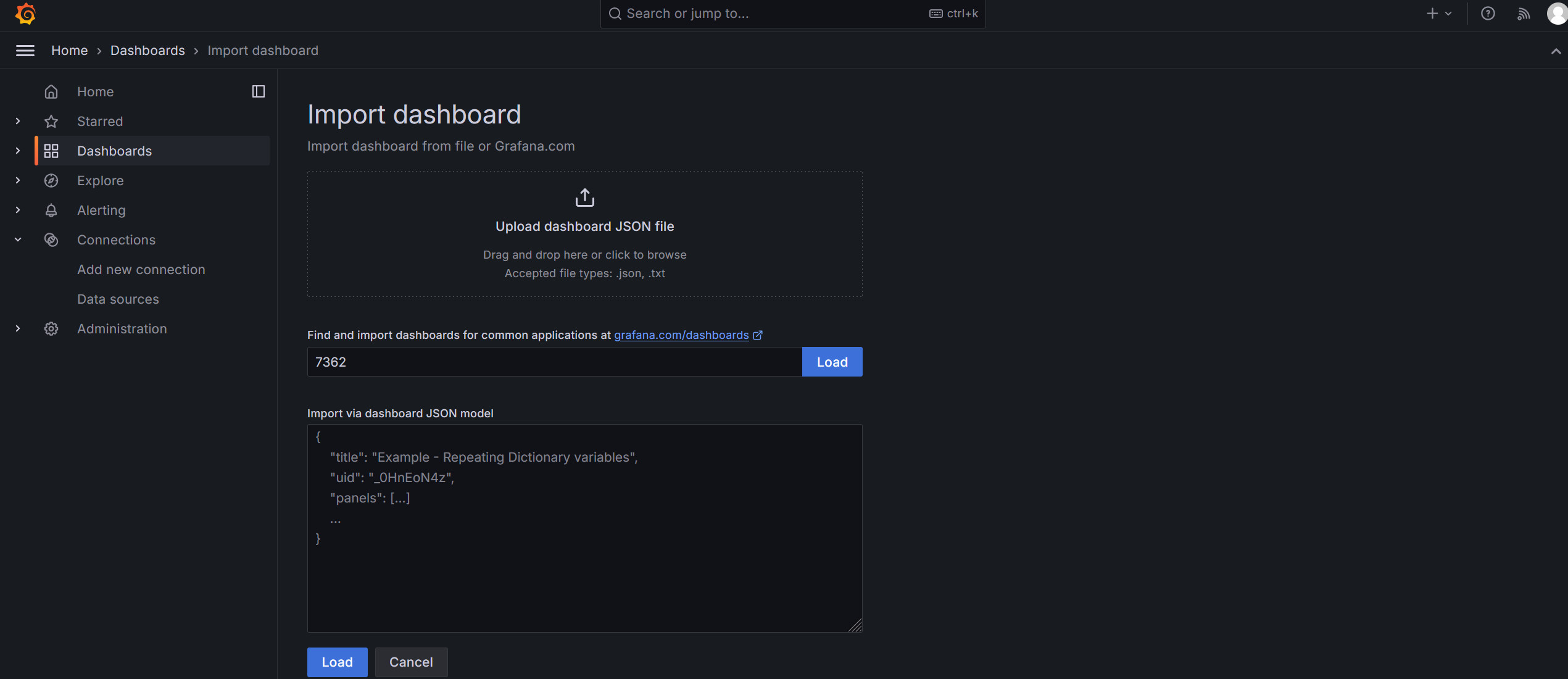Click the Dashboards grid icon
The width and height of the screenshot is (1568, 679).
coord(51,151)
